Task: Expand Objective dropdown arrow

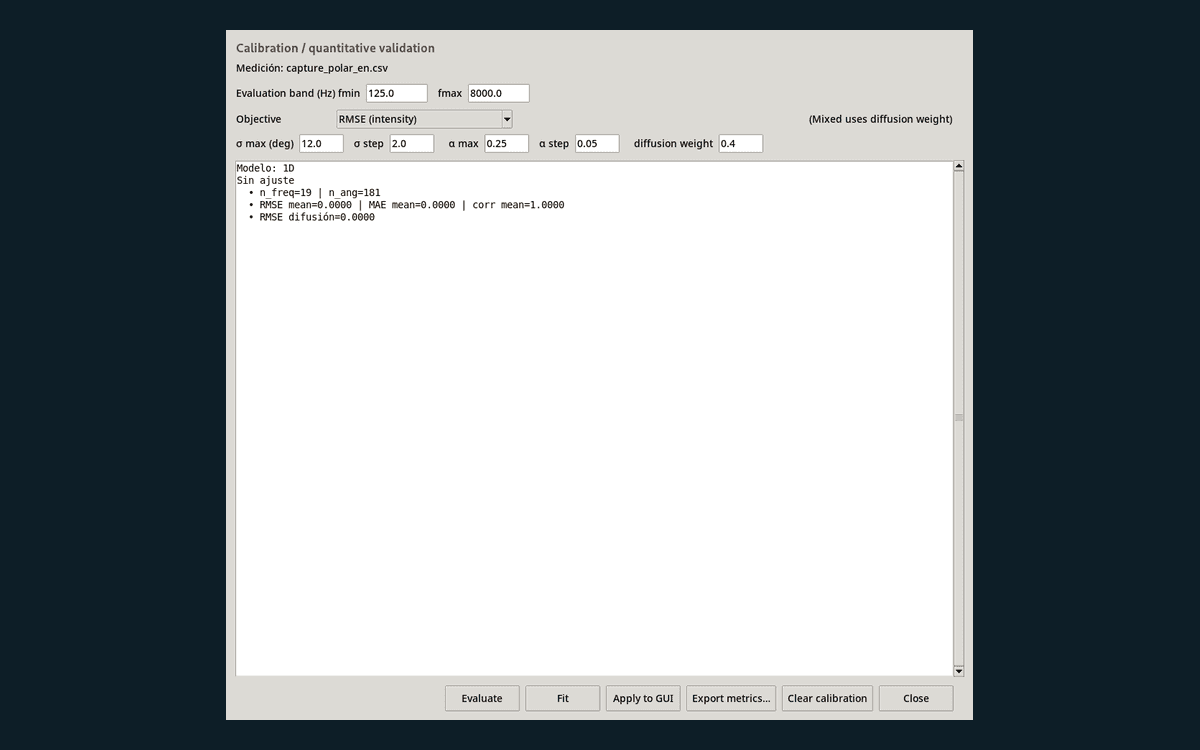Action: [x=507, y=119]
